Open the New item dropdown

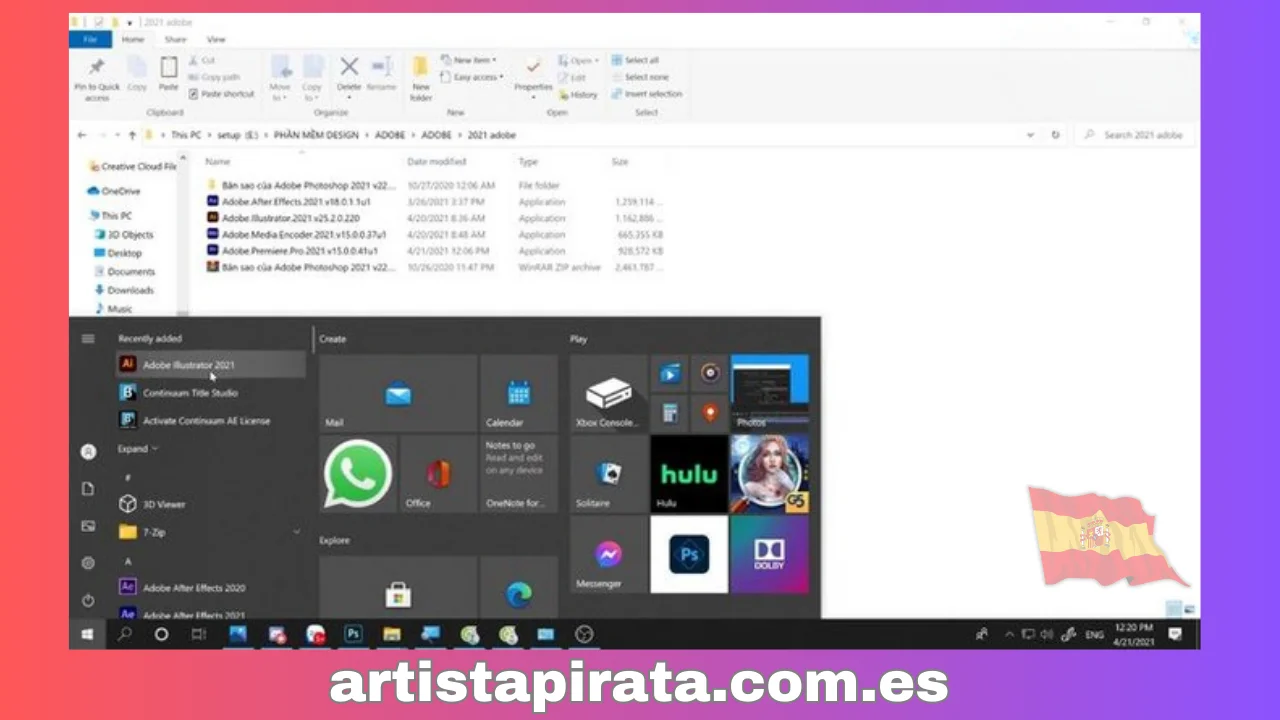pyautogui.click(x=468, y=60)
